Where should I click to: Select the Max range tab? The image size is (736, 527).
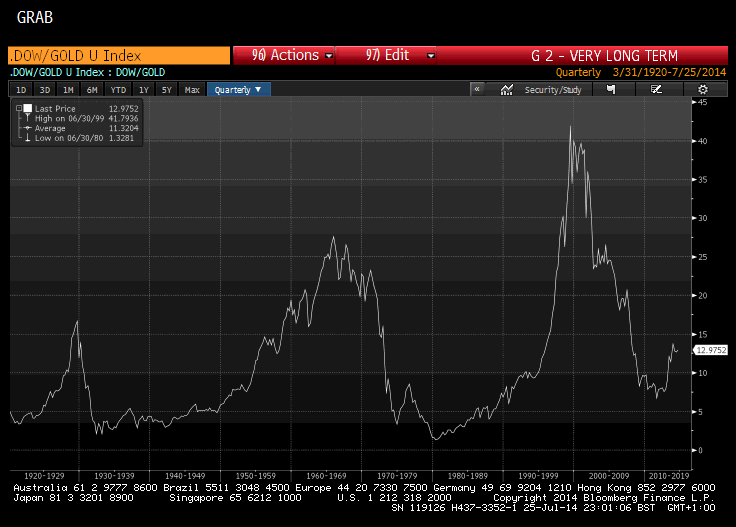tap(192, 90)
